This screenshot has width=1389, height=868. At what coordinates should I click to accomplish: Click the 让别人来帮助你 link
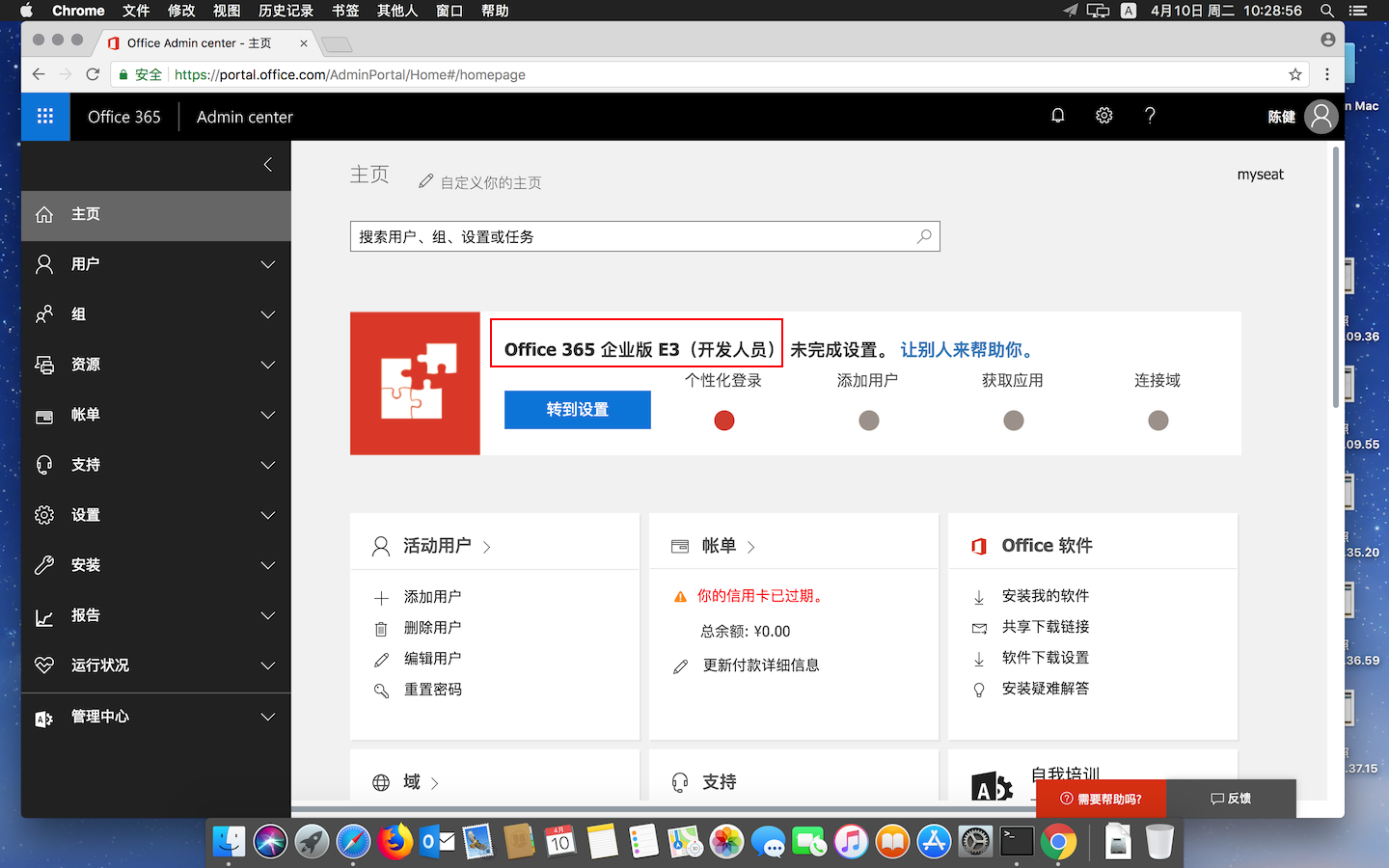click(968, 350)
